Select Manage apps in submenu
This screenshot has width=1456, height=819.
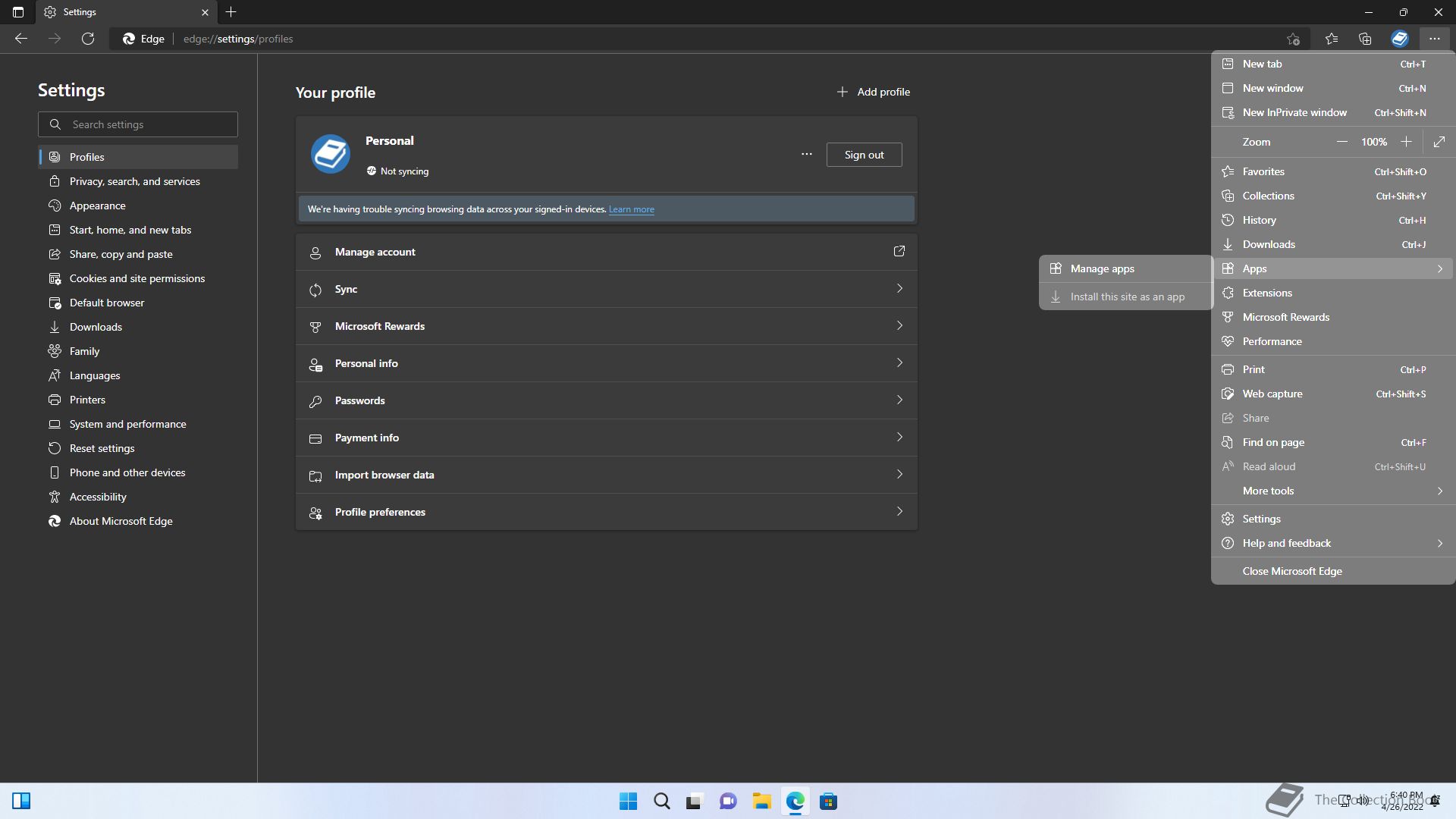(1125, 268)
